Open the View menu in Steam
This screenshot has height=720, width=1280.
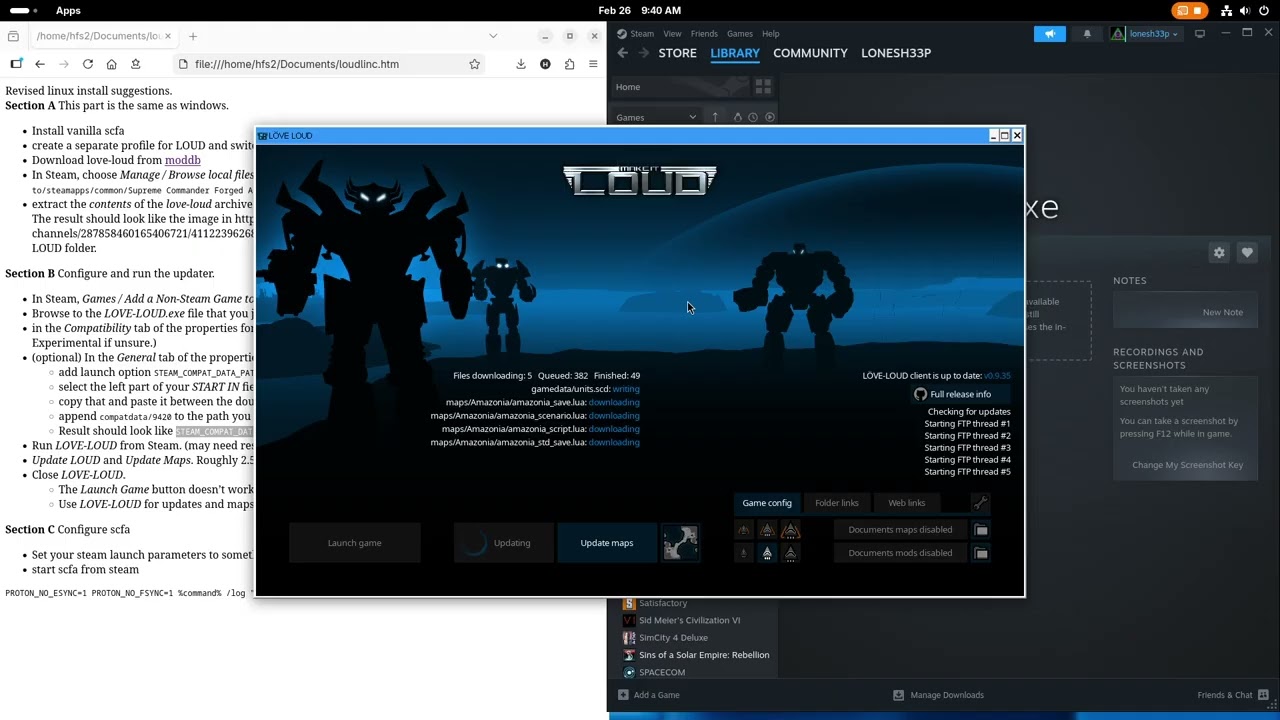pos(672,34)
